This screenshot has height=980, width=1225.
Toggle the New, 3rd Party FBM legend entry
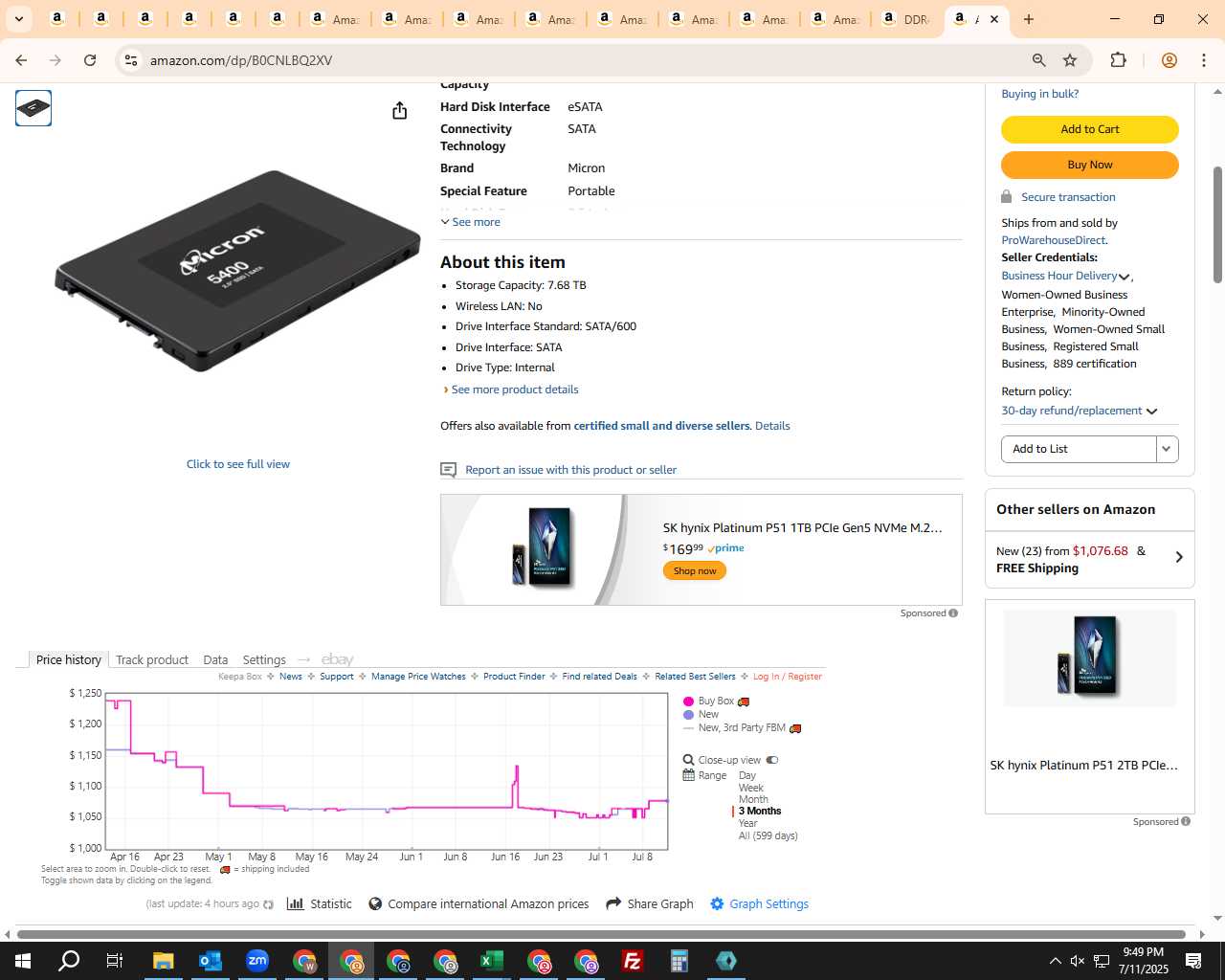click(743, 728)
